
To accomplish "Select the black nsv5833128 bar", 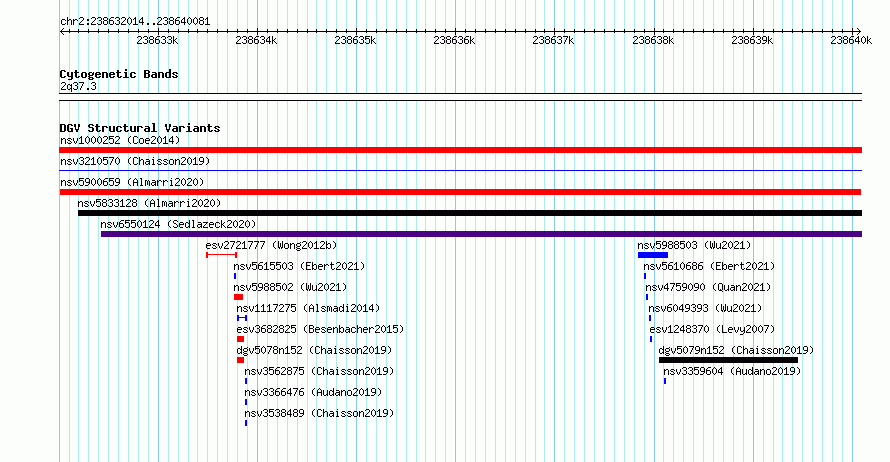I will tap(470, 213).
